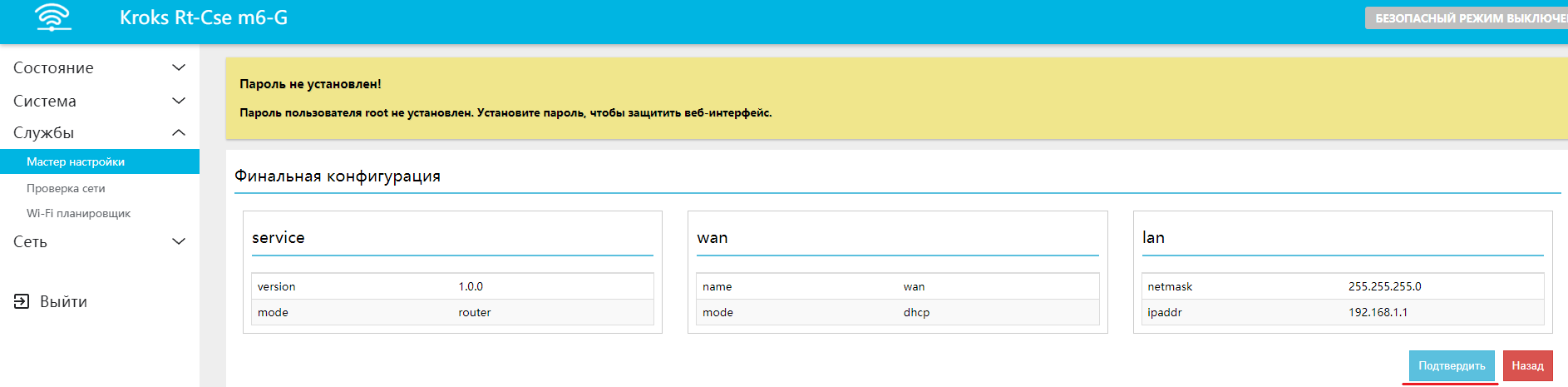
Task: Click the Сеть menu label
Action: point(30,241)
